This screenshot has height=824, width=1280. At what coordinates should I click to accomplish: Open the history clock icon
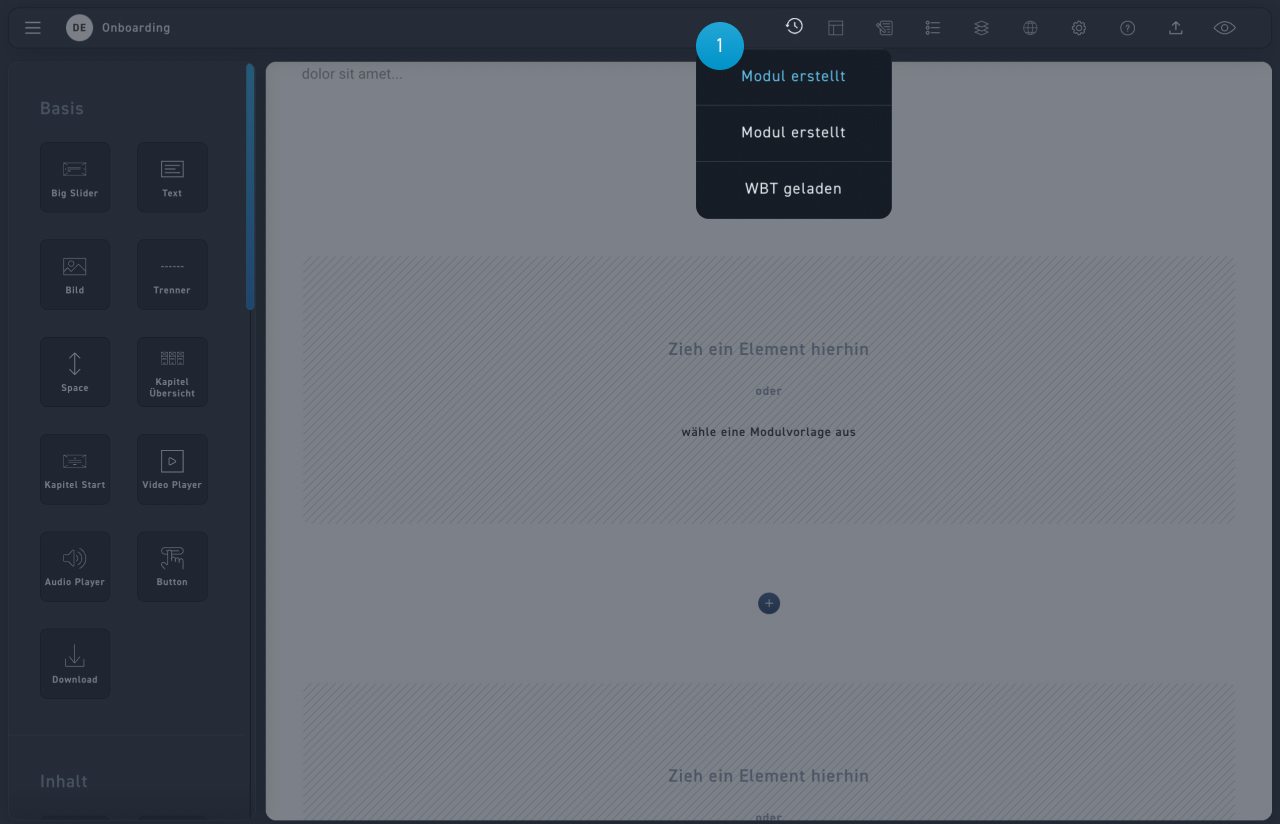point(794,27)
